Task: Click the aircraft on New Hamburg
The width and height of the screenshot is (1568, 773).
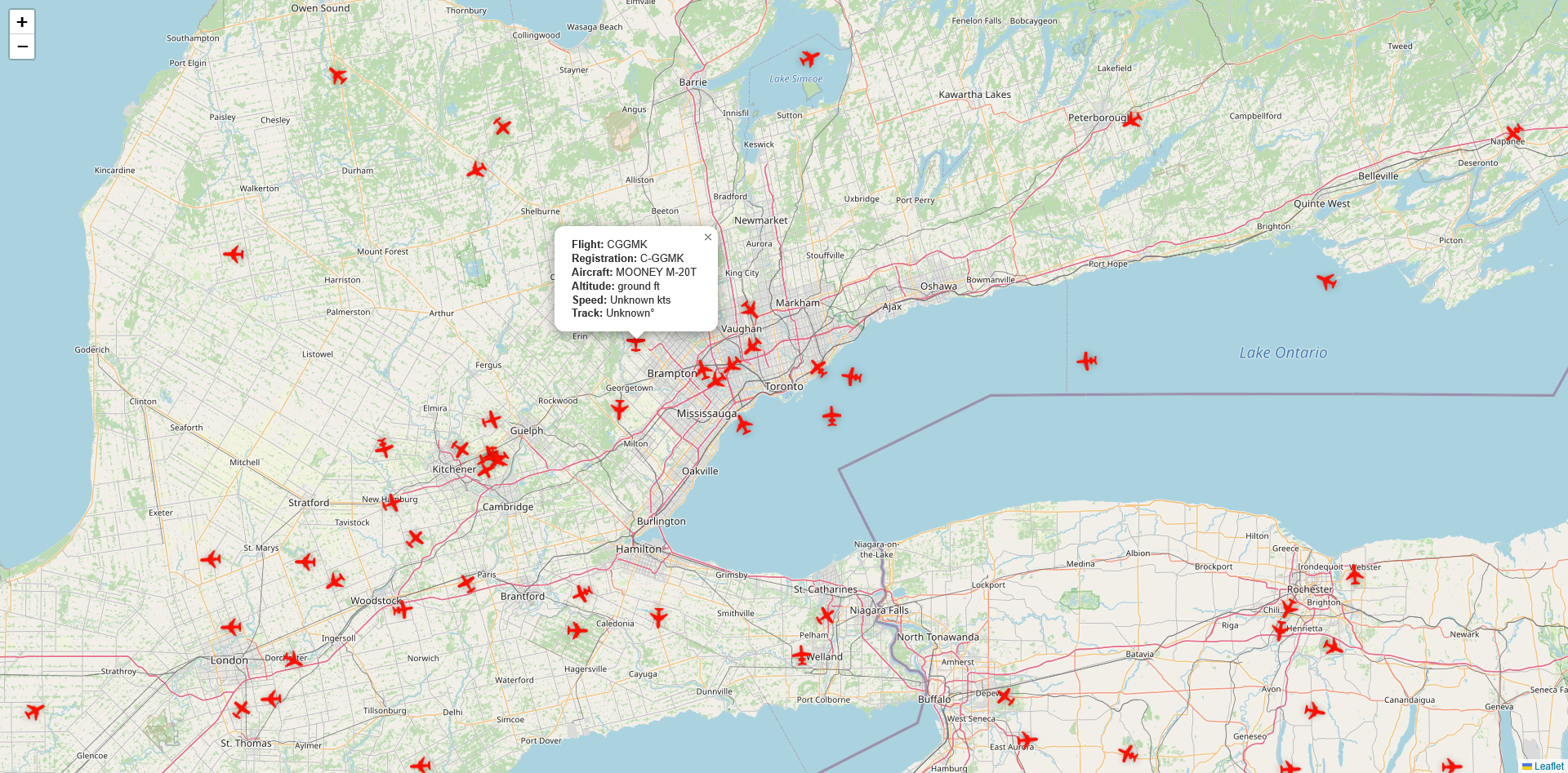Action: [391, 502]
